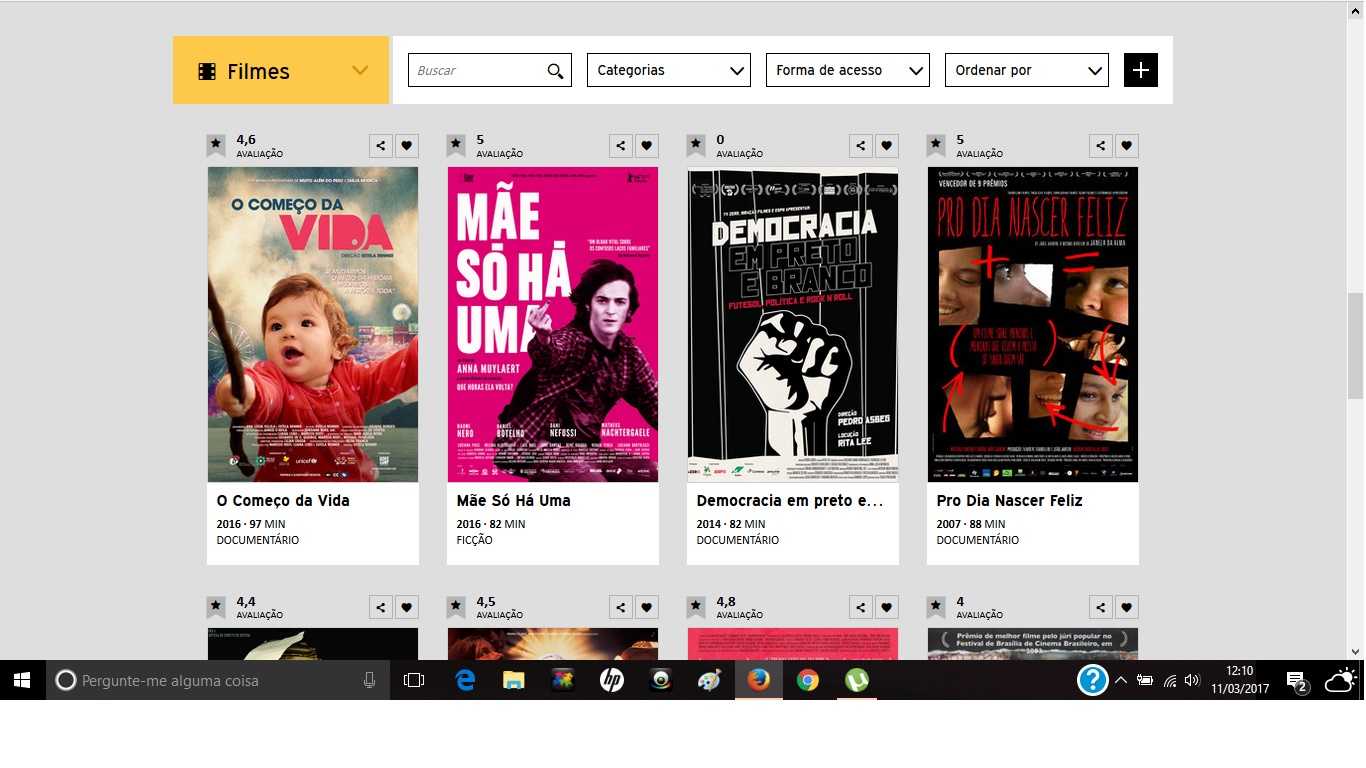Favorite O Começo da Vida with the heart
The width and height of the screenshot is (1366, 768).
(x=407, y=146)
